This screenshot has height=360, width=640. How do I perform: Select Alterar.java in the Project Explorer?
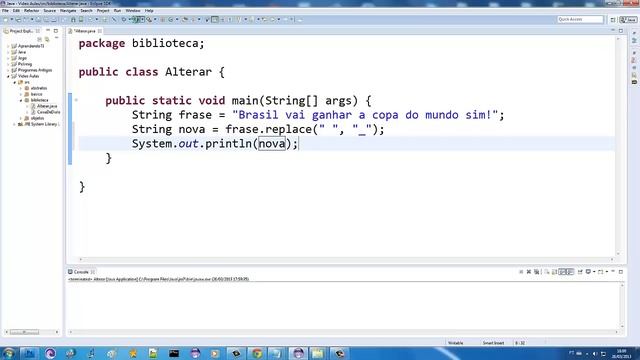(x=44, y=106)
